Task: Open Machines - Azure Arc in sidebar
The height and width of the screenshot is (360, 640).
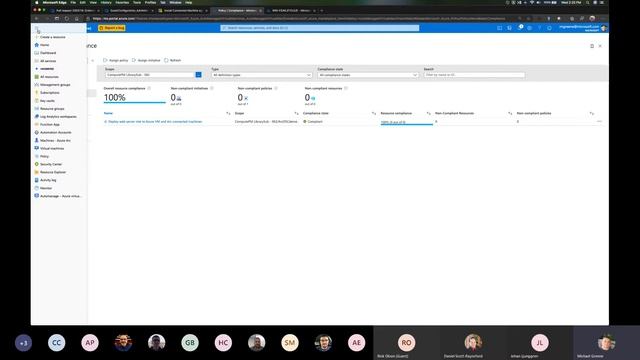Action: [55, 140]
